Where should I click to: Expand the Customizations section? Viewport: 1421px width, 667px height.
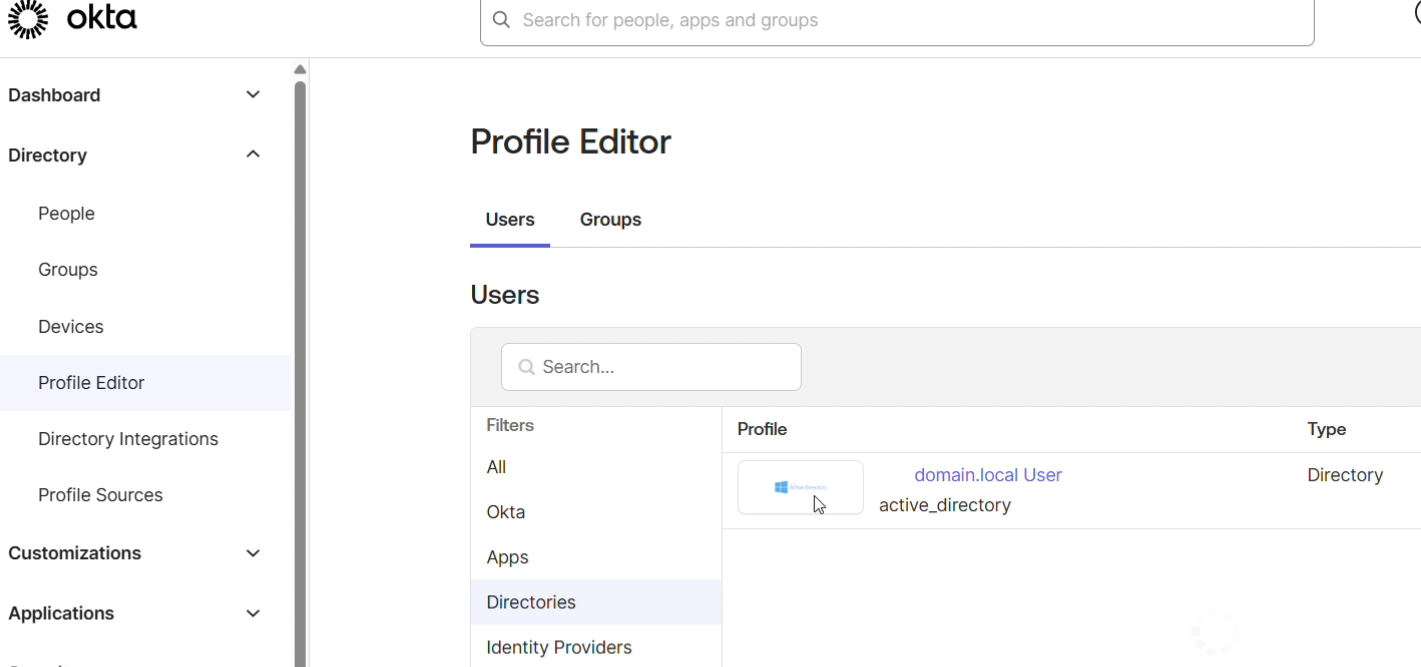[x=253, y=552]
